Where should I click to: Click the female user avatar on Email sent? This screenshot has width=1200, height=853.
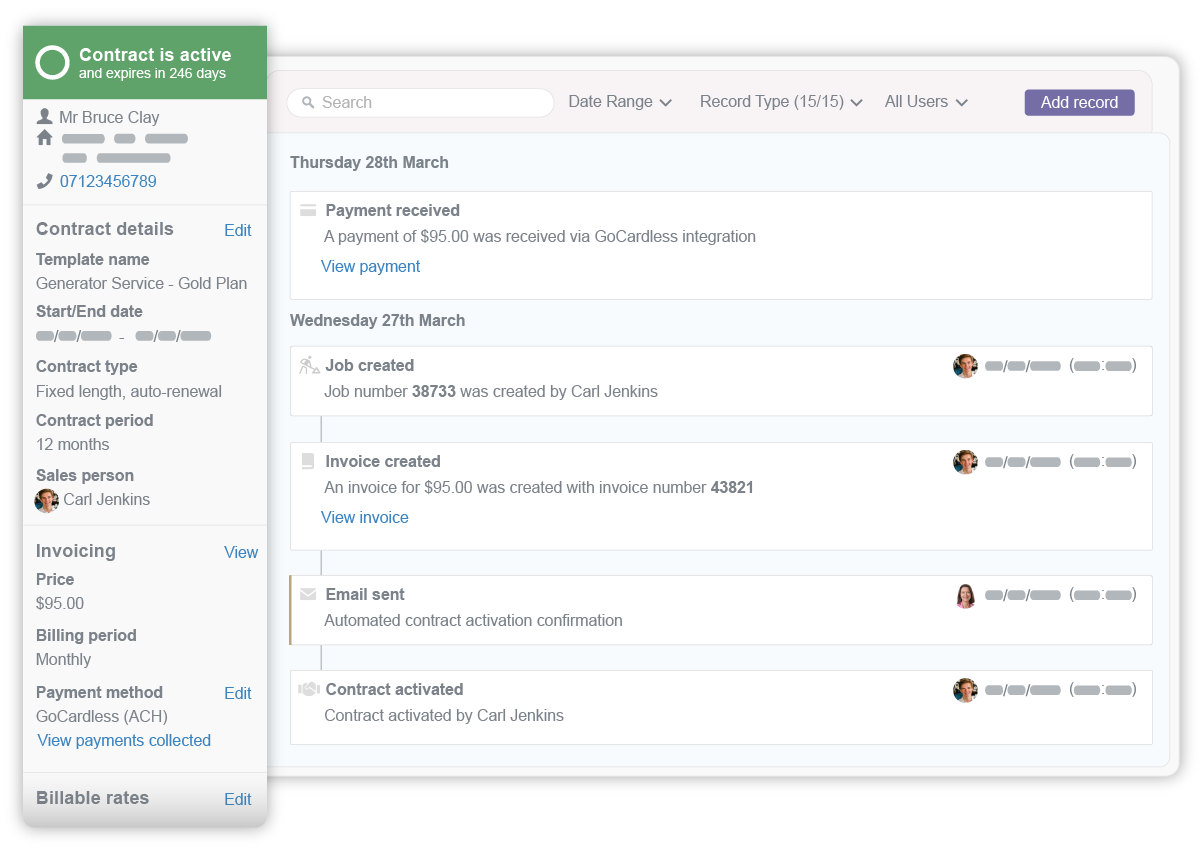(965, 596)
